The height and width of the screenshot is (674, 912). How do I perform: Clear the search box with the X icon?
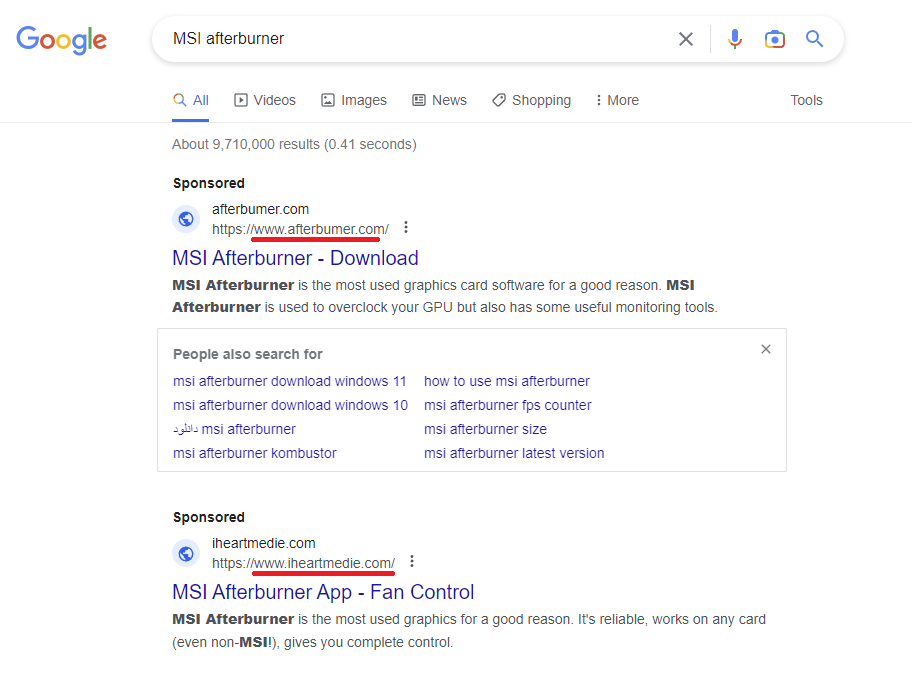686,39
